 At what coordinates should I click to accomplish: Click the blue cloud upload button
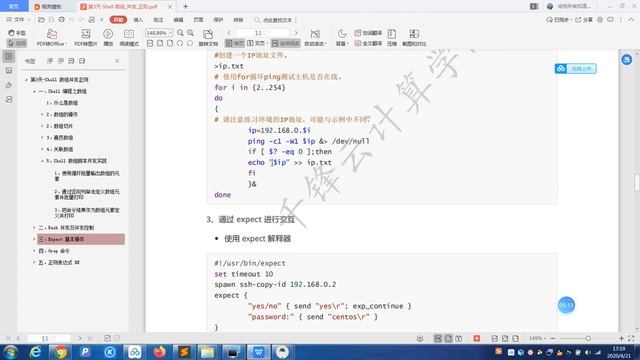pos(576,69)
